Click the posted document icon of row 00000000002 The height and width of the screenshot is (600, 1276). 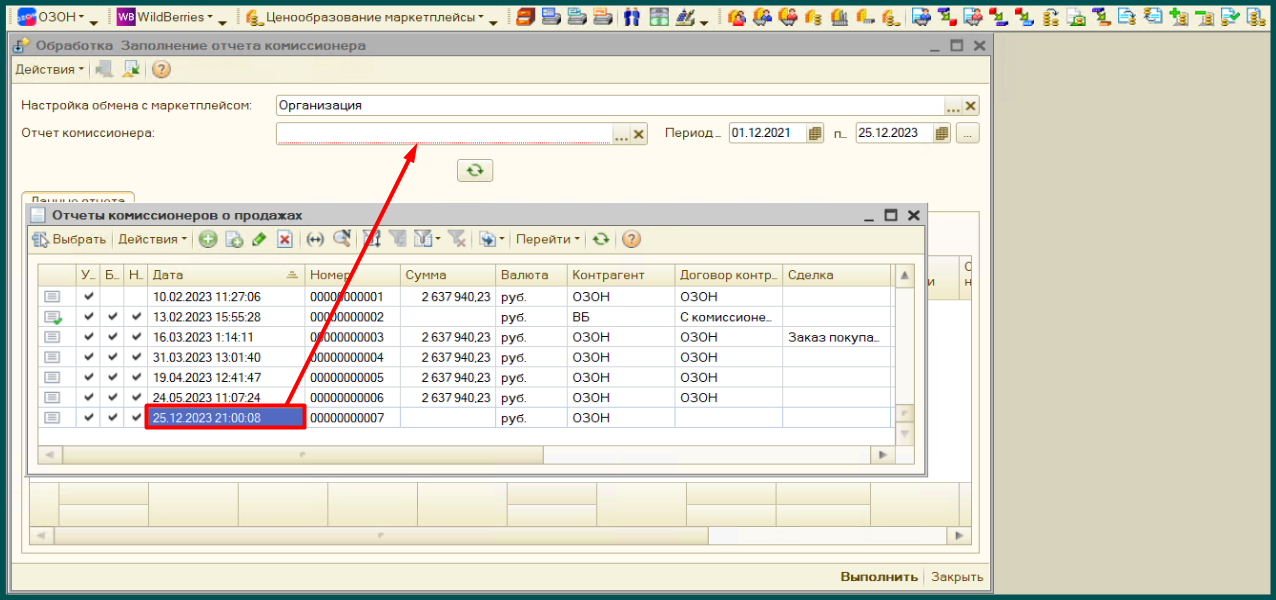click(x=53, y=317)
